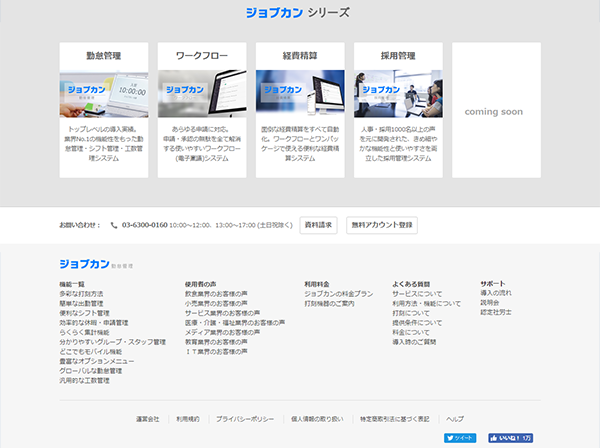The height and width of the screenshot is (448, 600).
Task: Open the メディア業界のお客様の声 link
Action: coord(222,332)
